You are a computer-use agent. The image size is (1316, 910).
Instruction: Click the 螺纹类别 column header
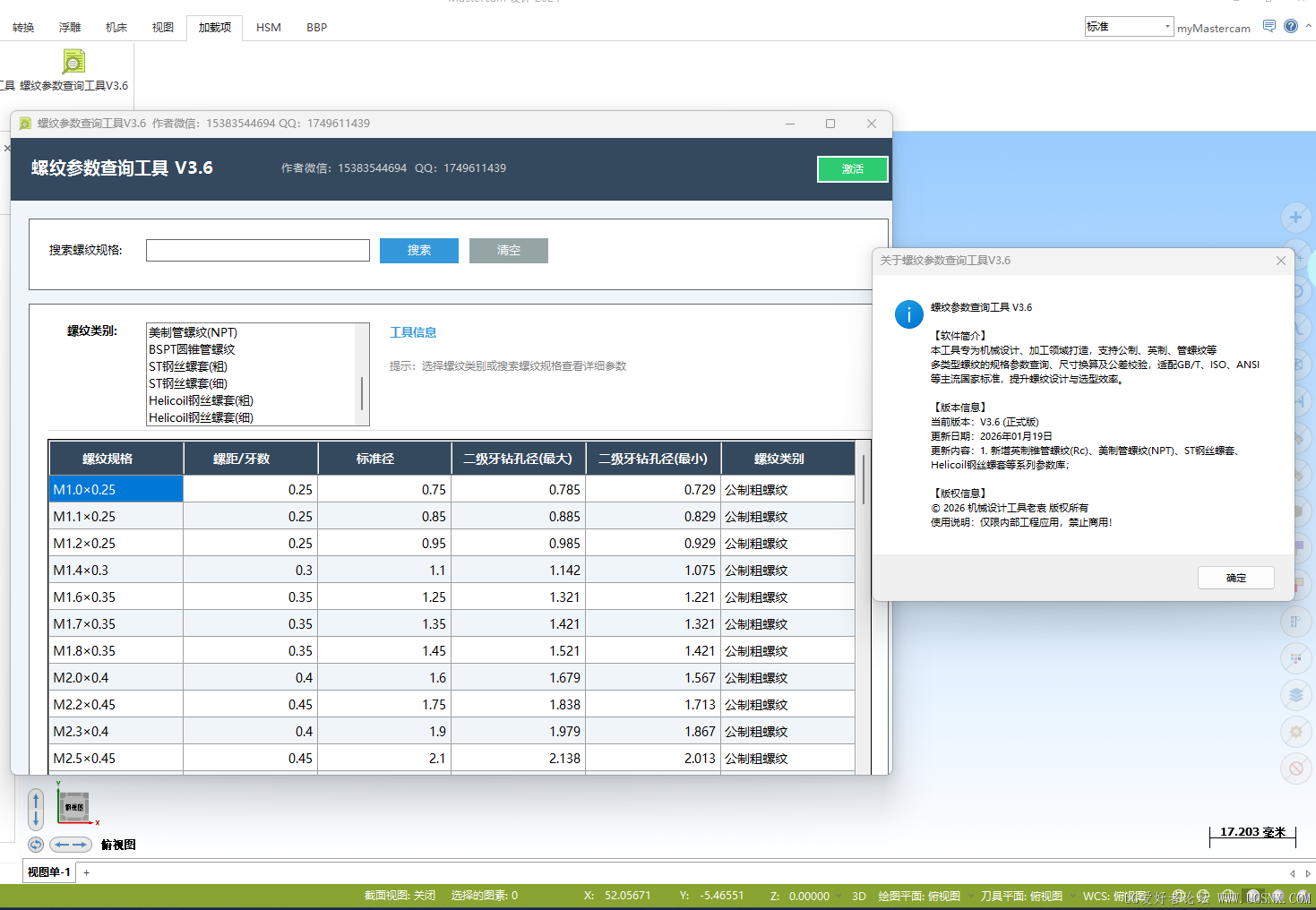[788, 459]
